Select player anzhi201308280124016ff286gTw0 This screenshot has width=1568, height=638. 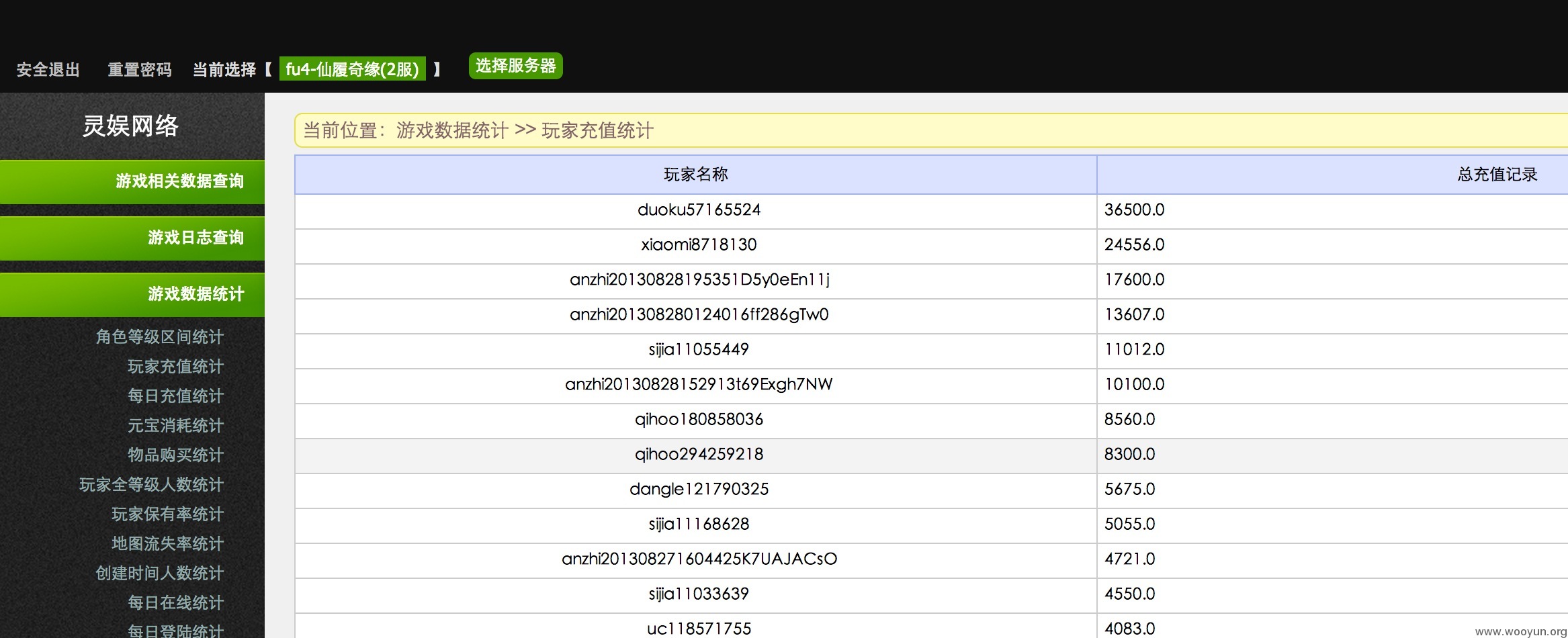tap(699, 314)
